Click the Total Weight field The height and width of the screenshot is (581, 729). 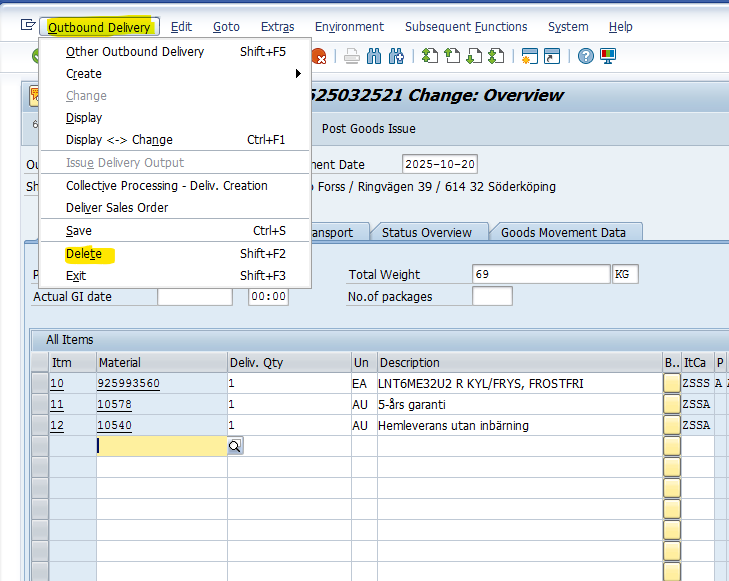click(x=541, y=274)
